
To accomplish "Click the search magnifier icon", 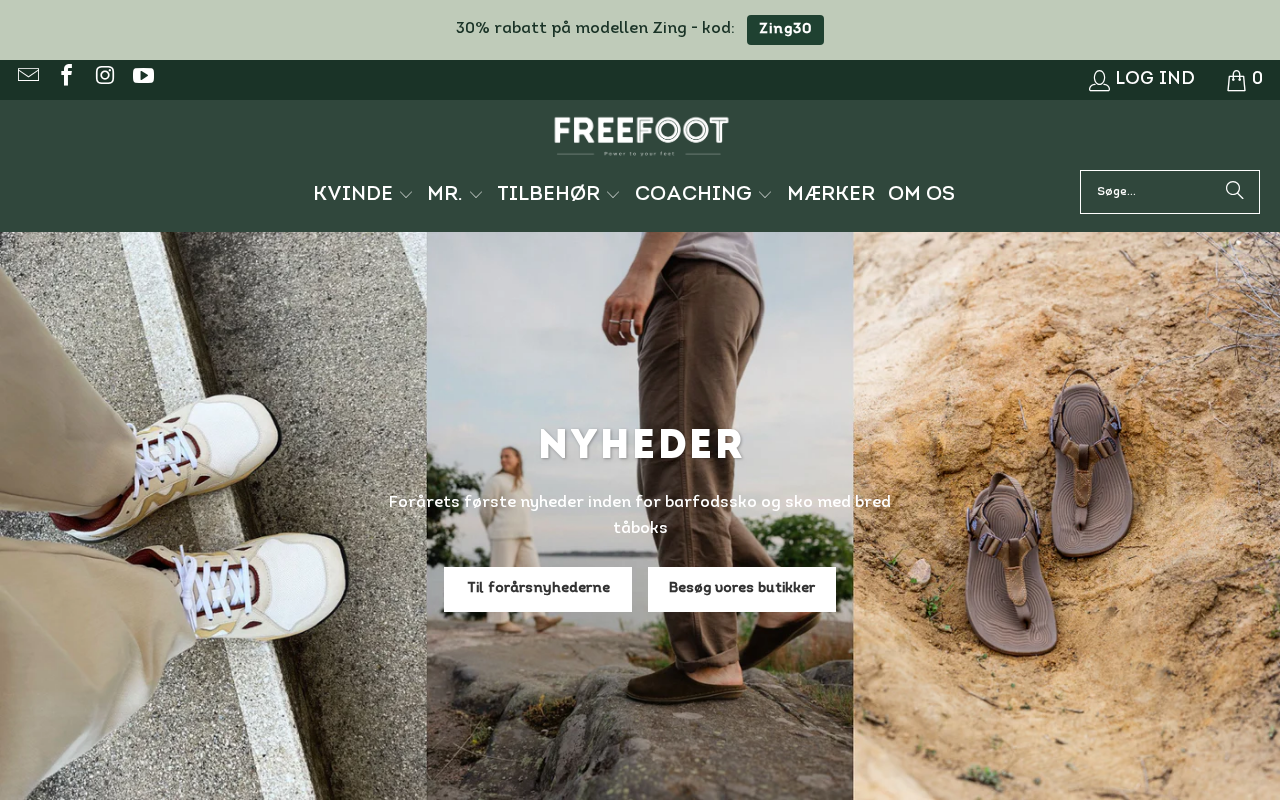I will [x=1235, y=190].
